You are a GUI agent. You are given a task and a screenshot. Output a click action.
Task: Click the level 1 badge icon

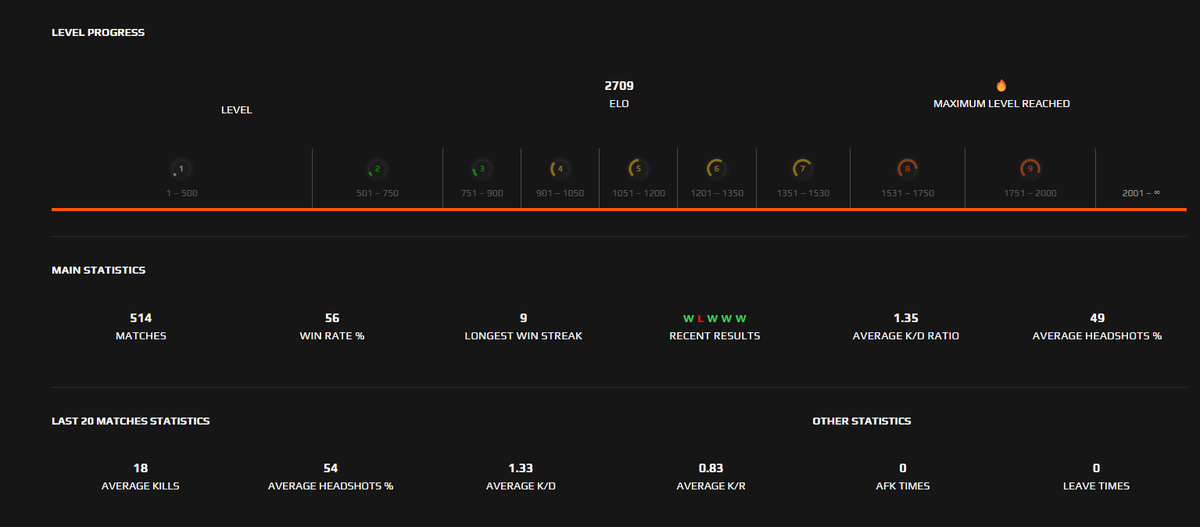[181, 169]
